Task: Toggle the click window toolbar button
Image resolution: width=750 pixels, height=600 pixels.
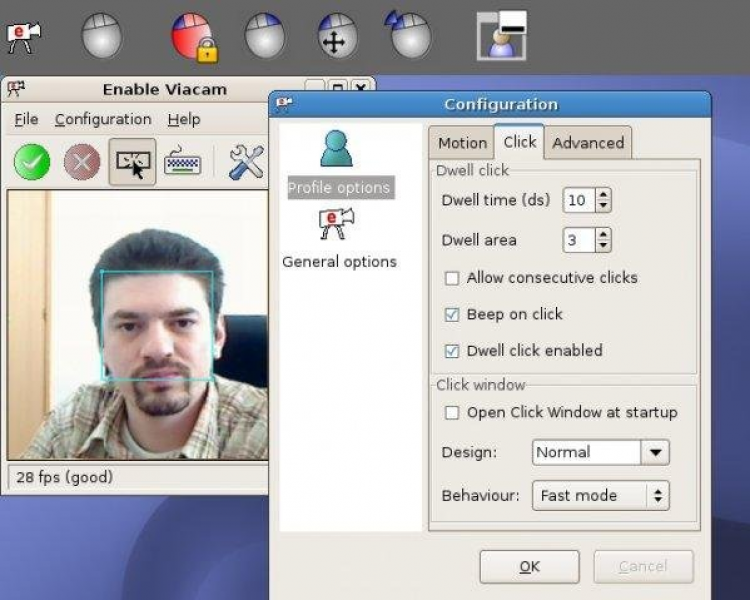Action: coord(132,162)
